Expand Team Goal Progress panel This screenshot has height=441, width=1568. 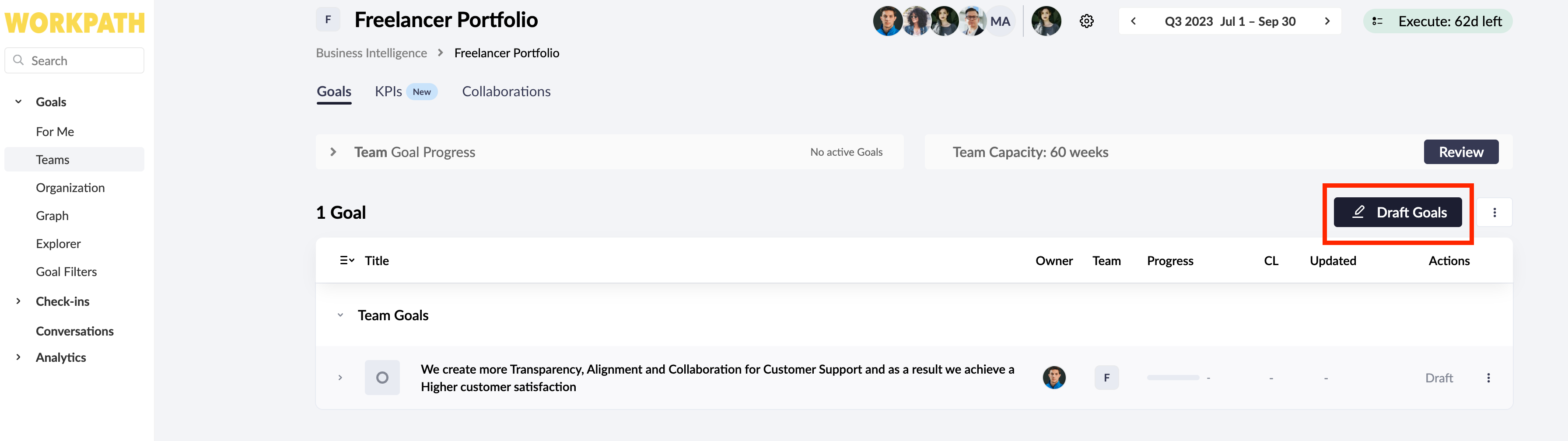(333, 152)
